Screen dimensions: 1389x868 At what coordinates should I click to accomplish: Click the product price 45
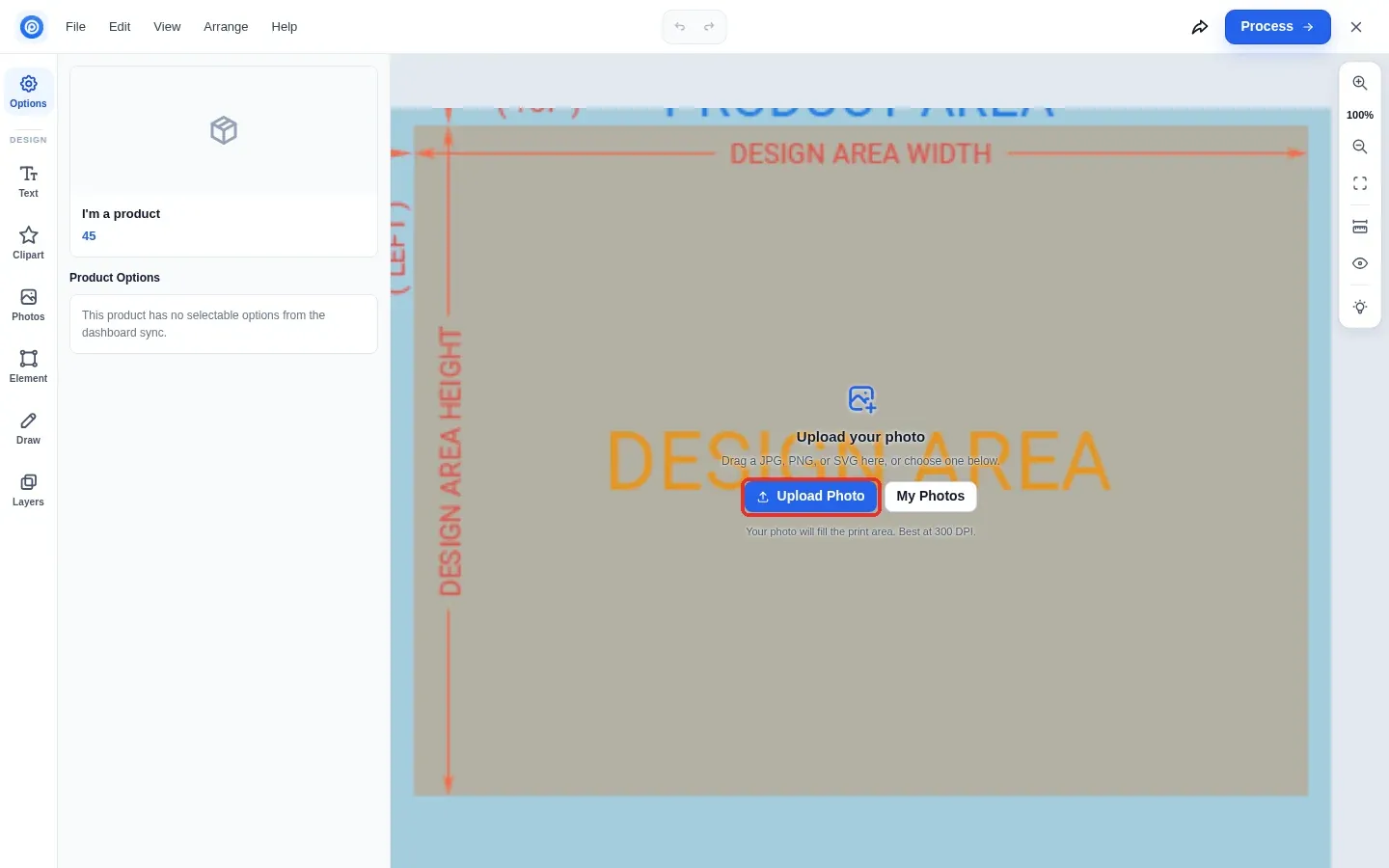coord(89,236)
